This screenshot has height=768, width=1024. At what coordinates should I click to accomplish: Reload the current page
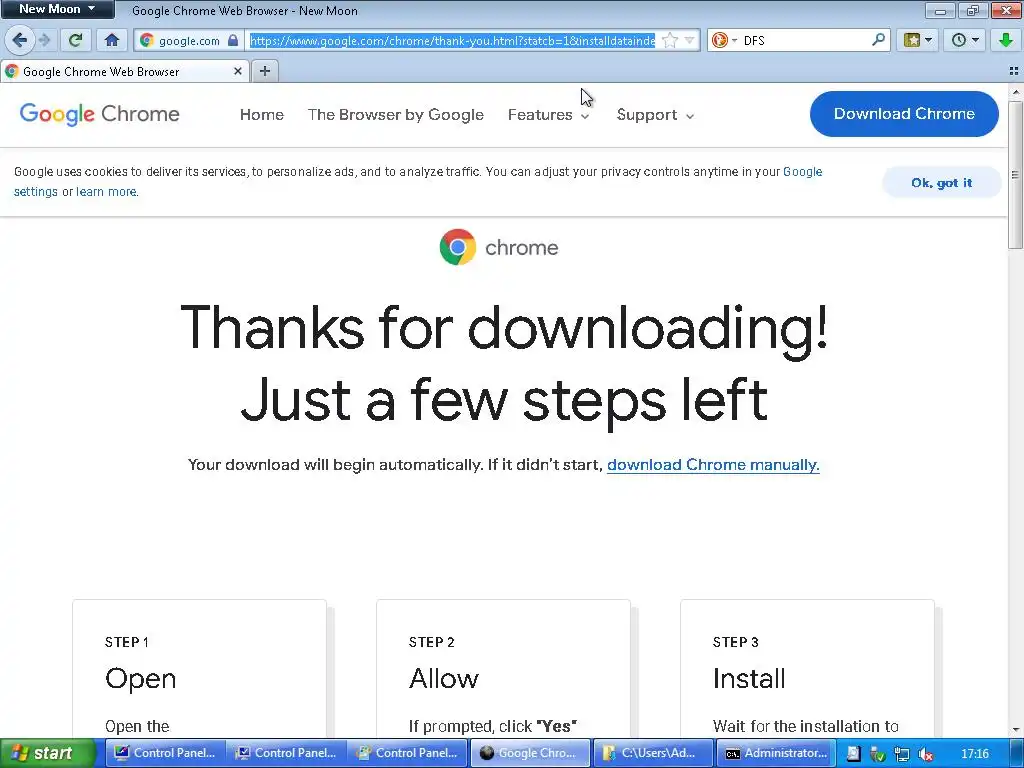(x=75, y=40)
